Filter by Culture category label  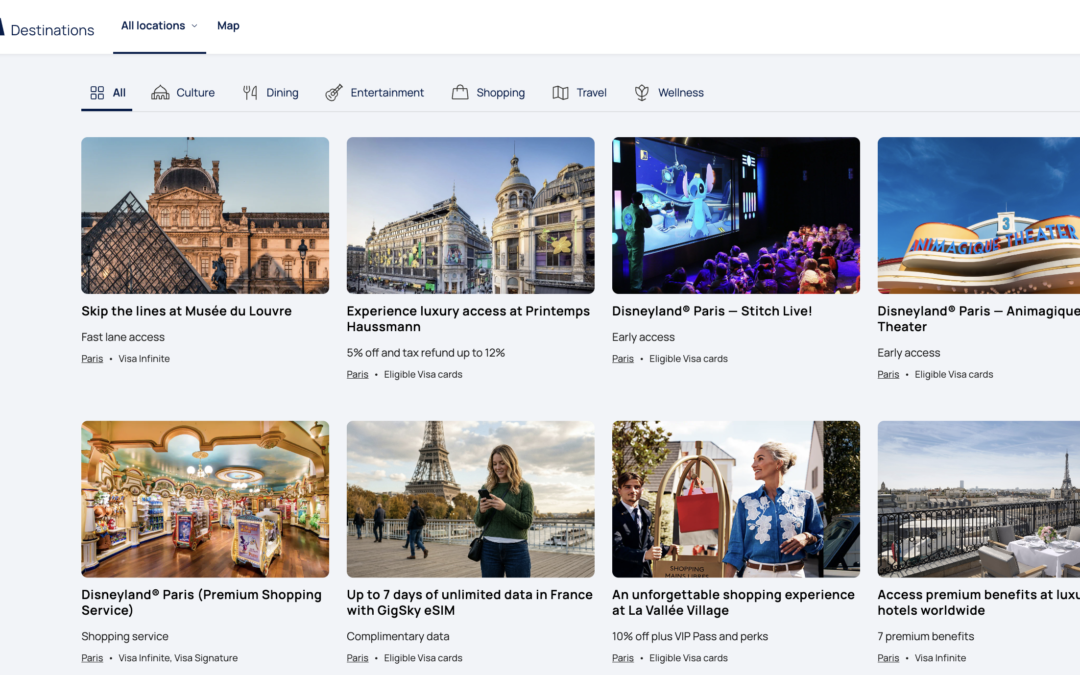196,92
